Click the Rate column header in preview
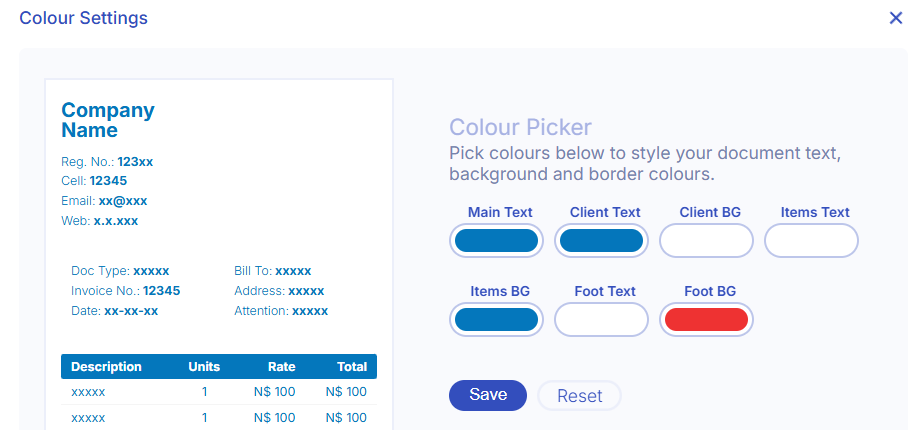 click(x=282, y=366)
